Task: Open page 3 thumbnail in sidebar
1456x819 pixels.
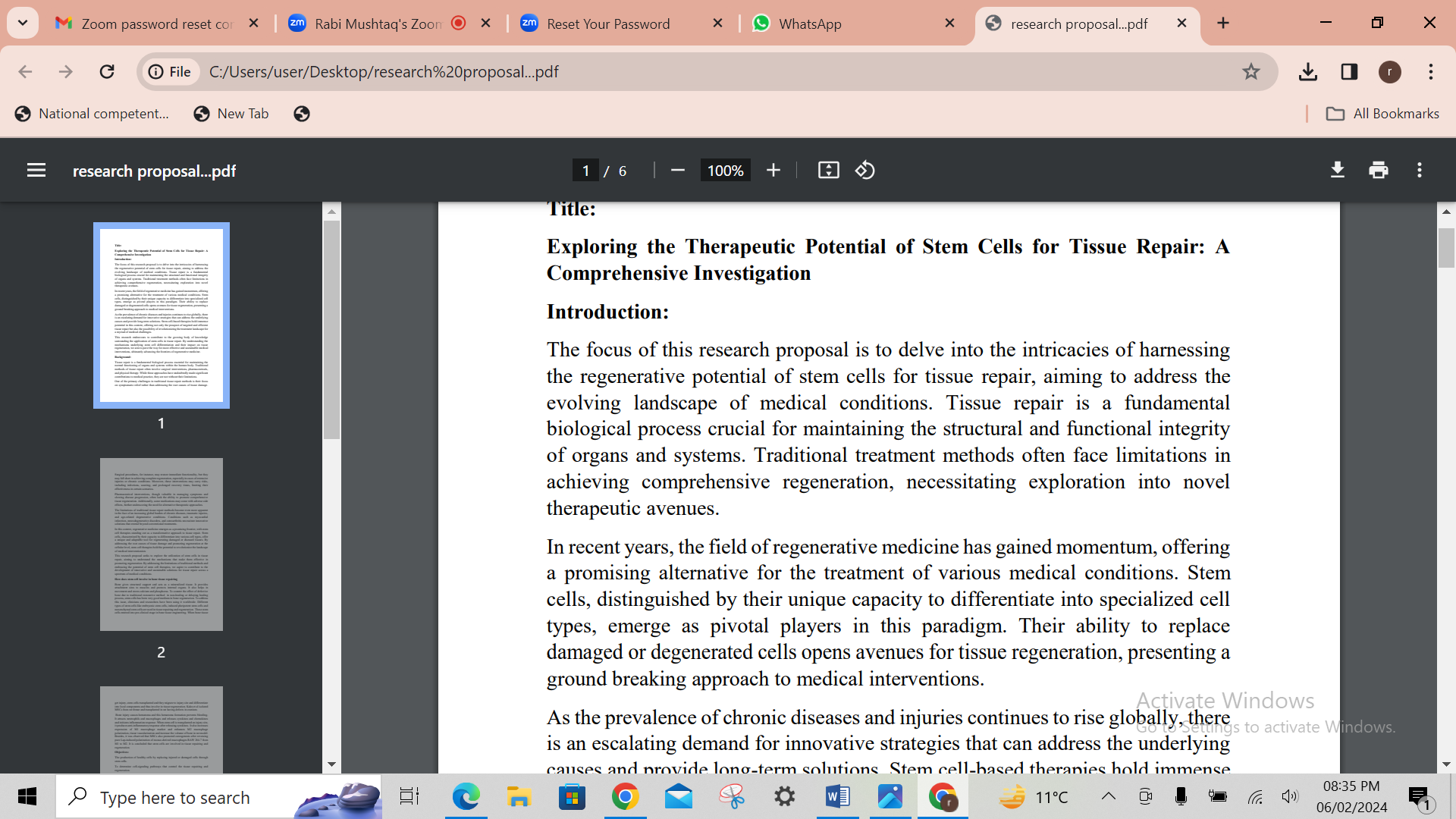Action: (162, 730)
